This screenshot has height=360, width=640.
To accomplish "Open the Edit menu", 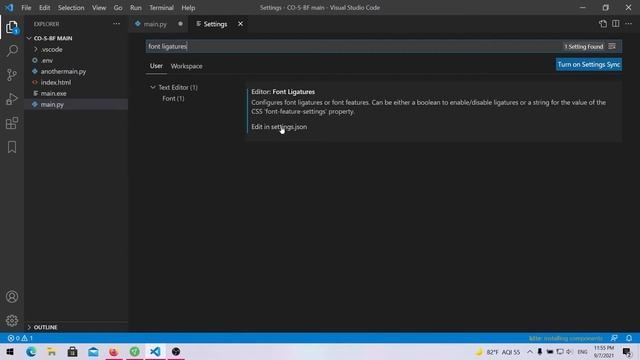I will click(x=44, y=7).
